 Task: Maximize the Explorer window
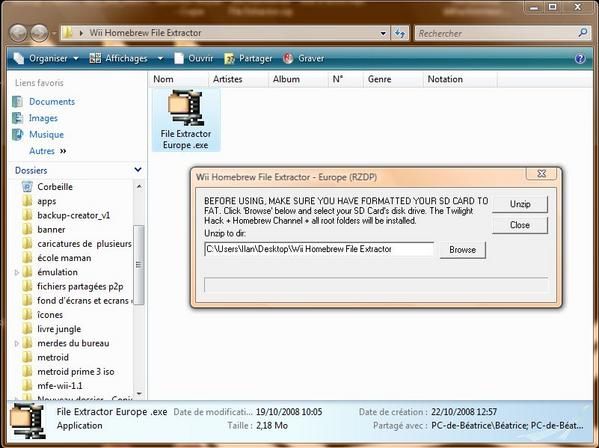click(x=552, y=7)
